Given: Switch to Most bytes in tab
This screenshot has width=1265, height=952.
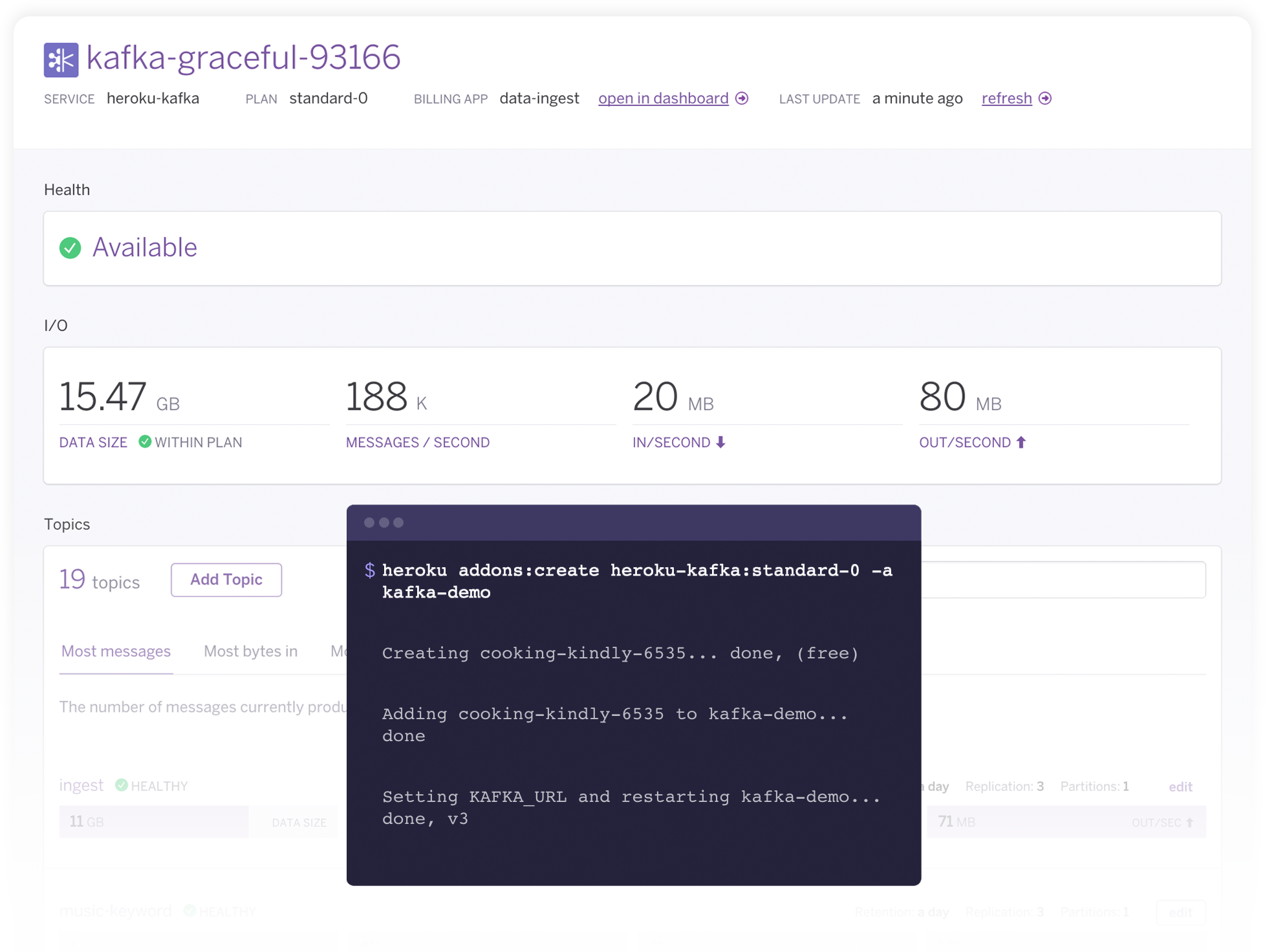Looking at the screenshot, I should pos(250,651).
